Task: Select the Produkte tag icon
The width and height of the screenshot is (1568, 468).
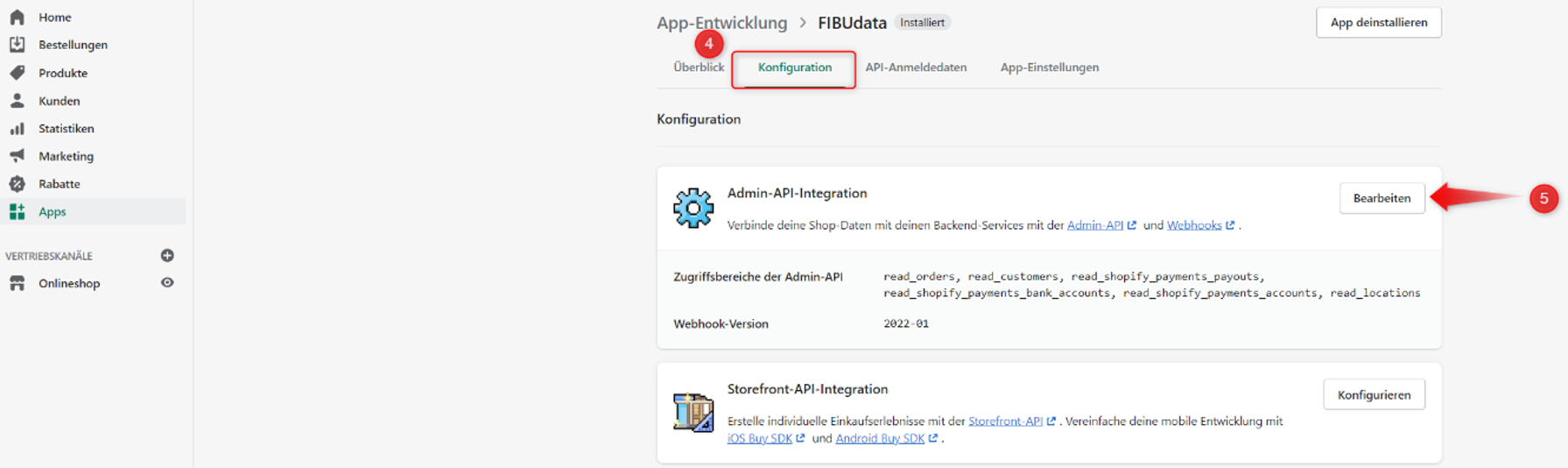Action: tap(17, 73)
